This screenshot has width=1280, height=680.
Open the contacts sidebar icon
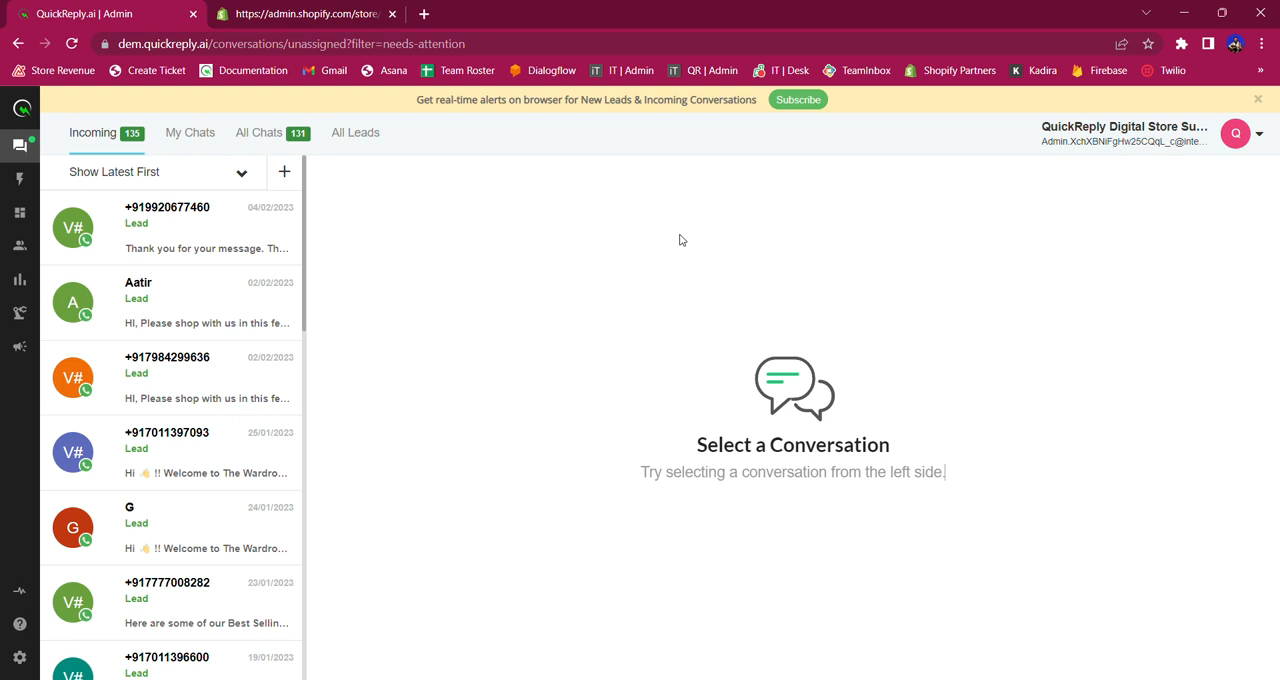[x=20, y=245]
